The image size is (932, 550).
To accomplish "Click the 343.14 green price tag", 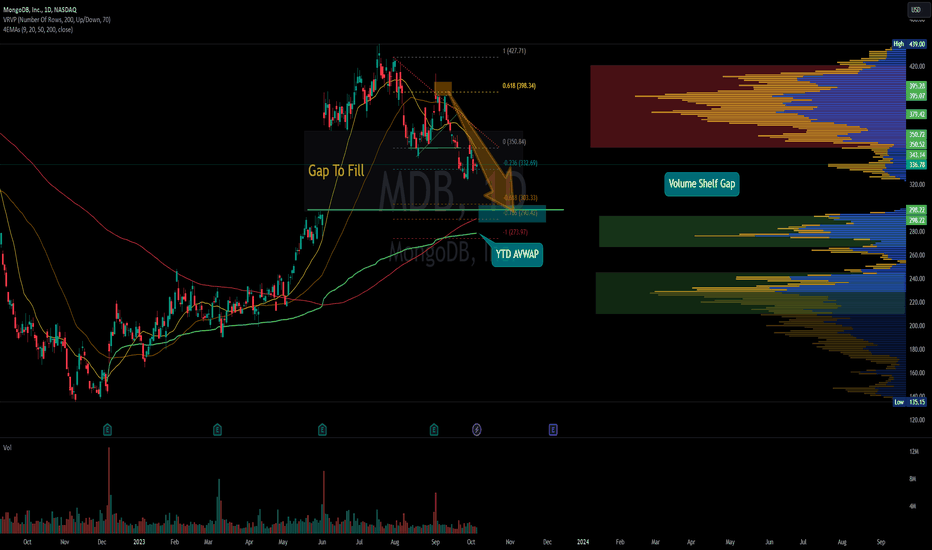I will (x=917, y=155).
